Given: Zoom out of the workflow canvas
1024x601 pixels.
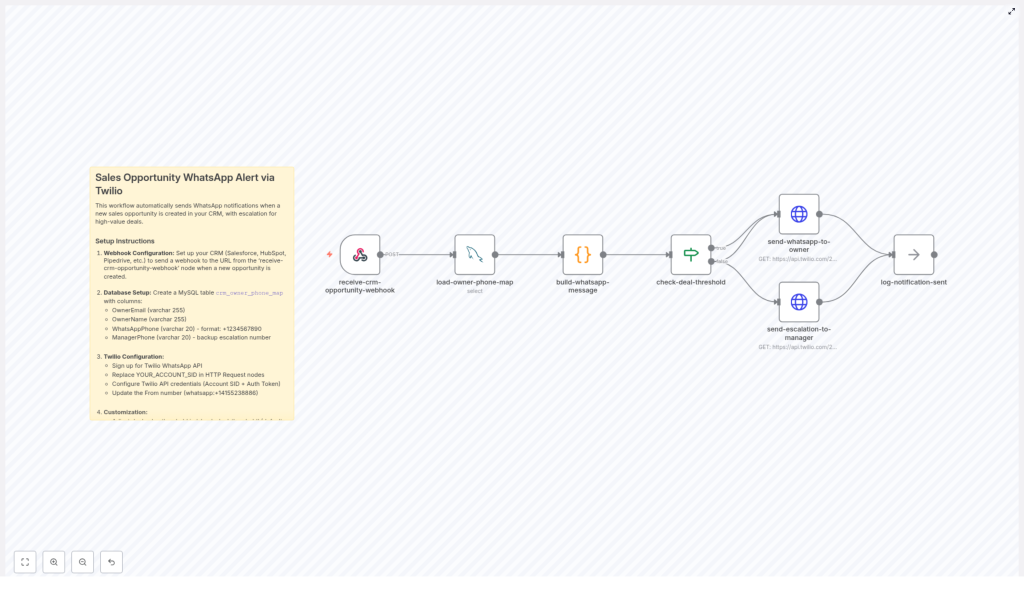Looking at the screenshot, I should click(x=83, y=562).
